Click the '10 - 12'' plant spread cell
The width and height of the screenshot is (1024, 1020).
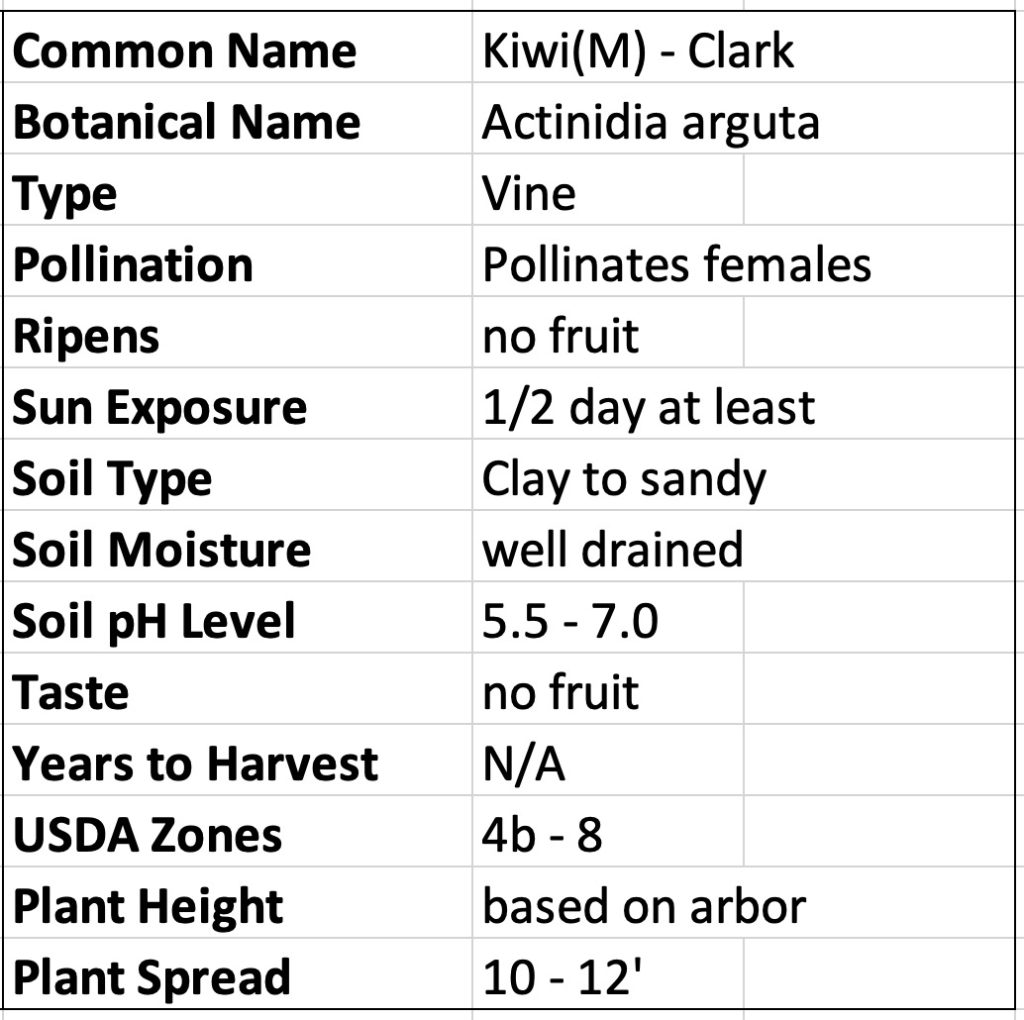click(561, 977)
